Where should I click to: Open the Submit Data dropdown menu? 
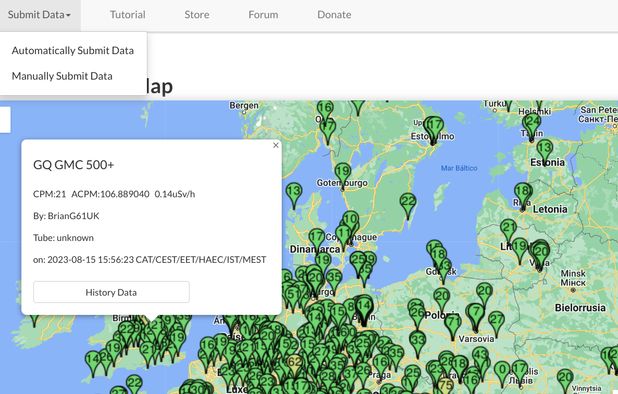39,15
